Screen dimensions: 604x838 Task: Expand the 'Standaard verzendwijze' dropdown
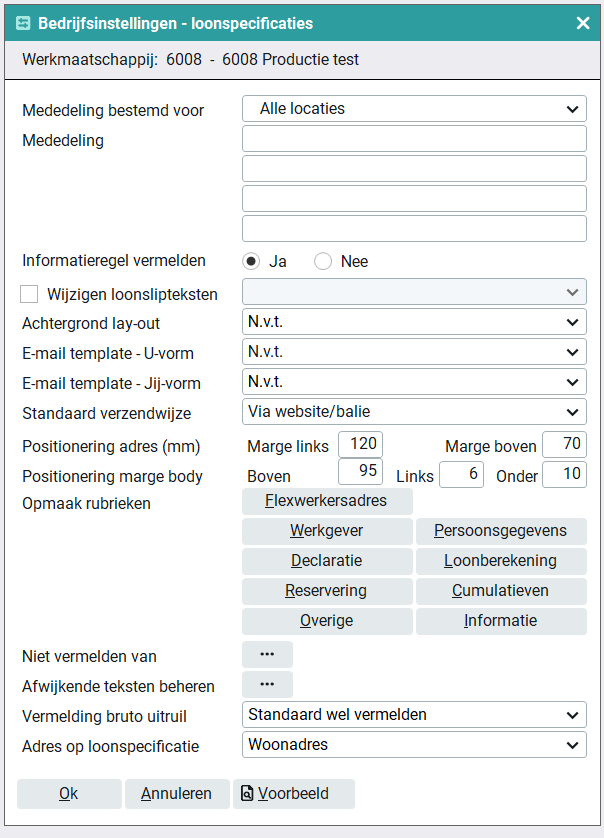tap(414, 411)
